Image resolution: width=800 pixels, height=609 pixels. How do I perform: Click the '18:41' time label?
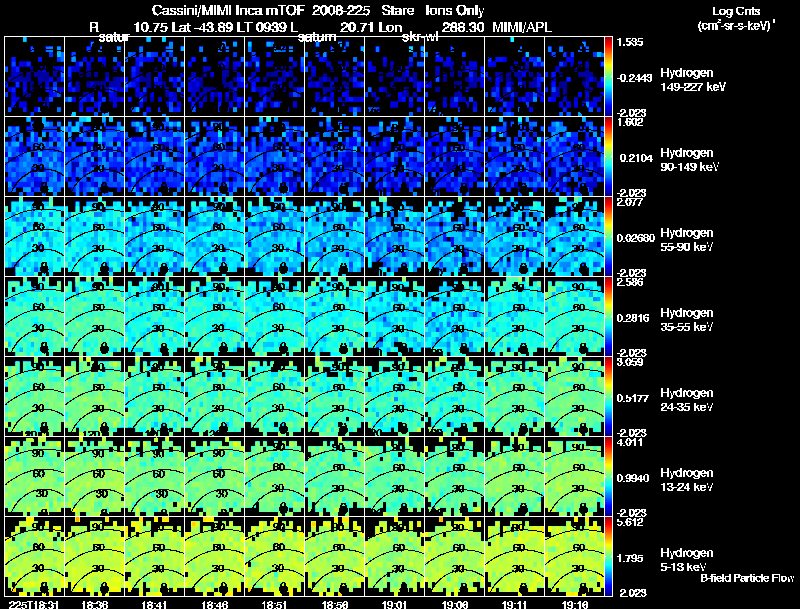155,604
